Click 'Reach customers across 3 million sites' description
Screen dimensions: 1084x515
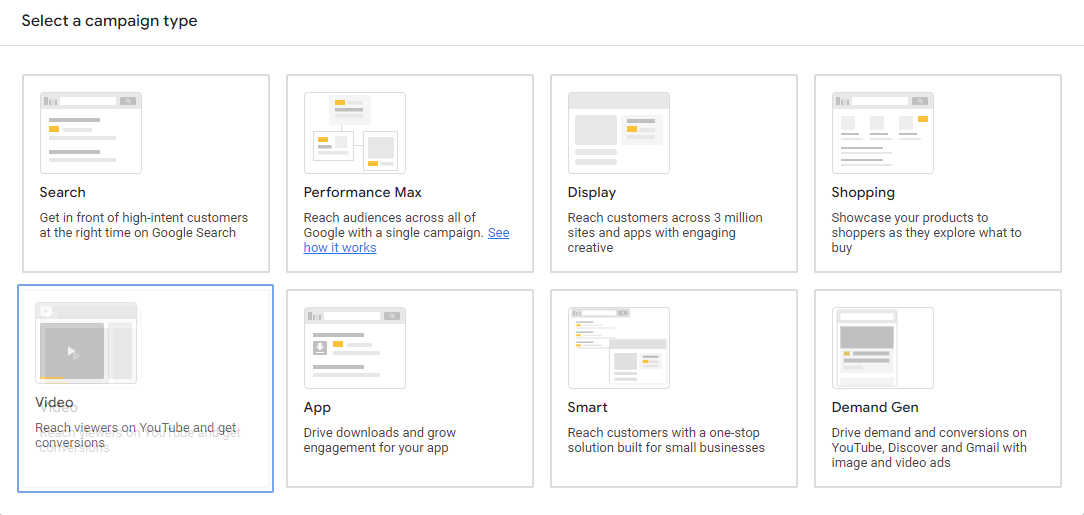pyautogui.click(x=665, y=232)
